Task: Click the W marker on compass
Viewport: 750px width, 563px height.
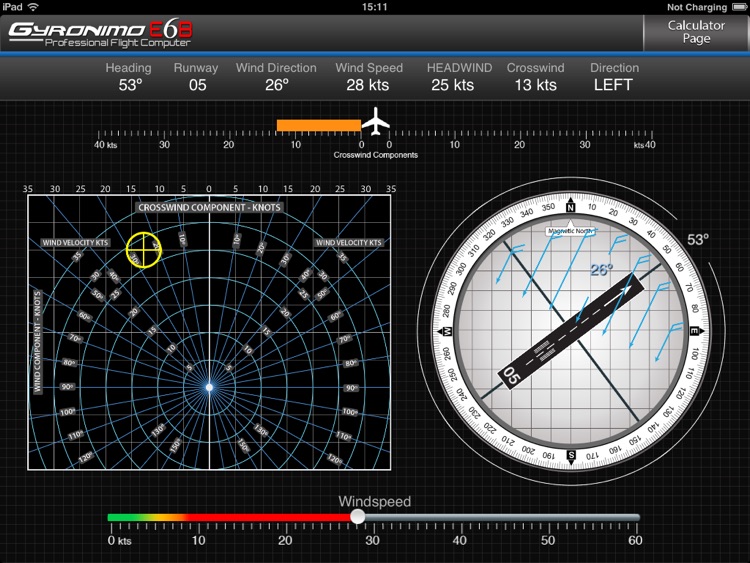Action: coord(447,331)
